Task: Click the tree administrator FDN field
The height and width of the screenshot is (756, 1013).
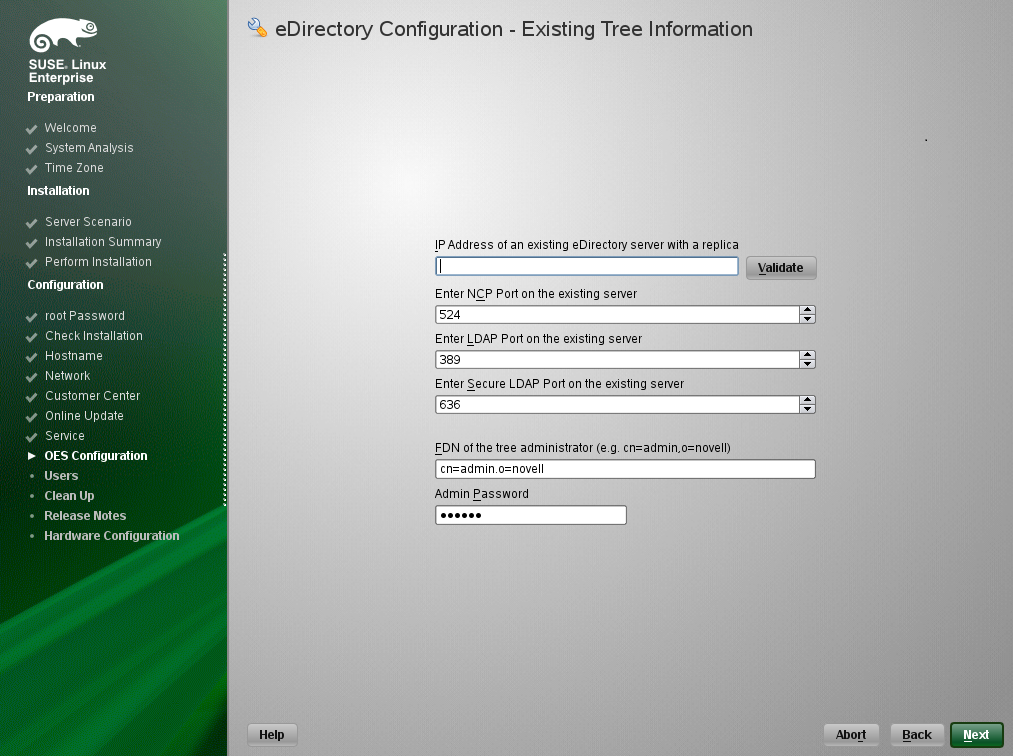Action: [x=625, y=469]
